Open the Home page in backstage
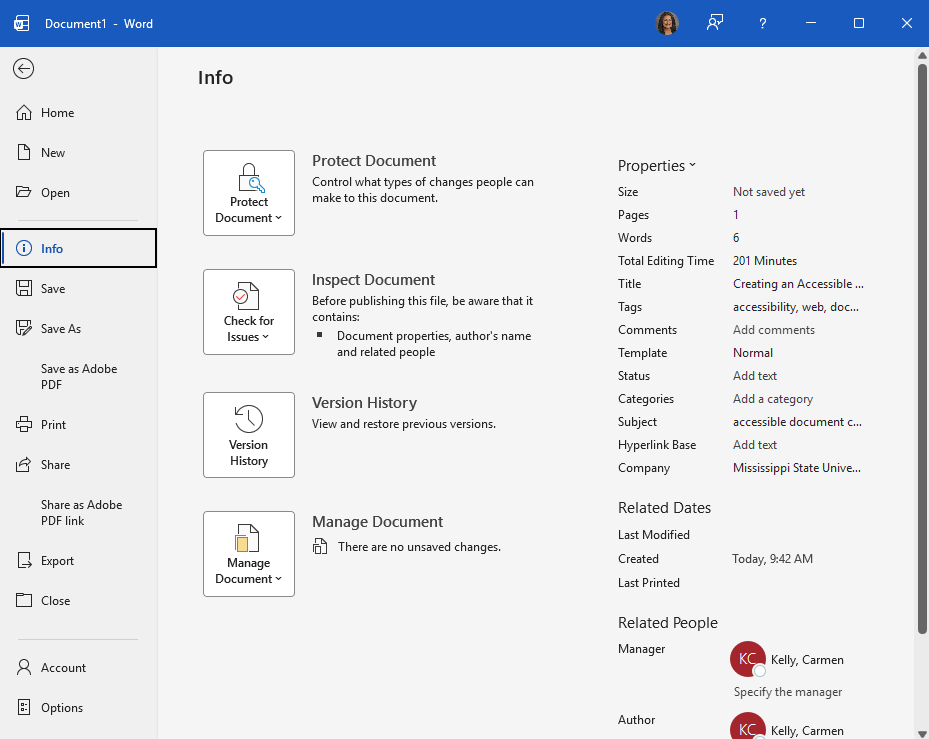 (x=79, y=113)
